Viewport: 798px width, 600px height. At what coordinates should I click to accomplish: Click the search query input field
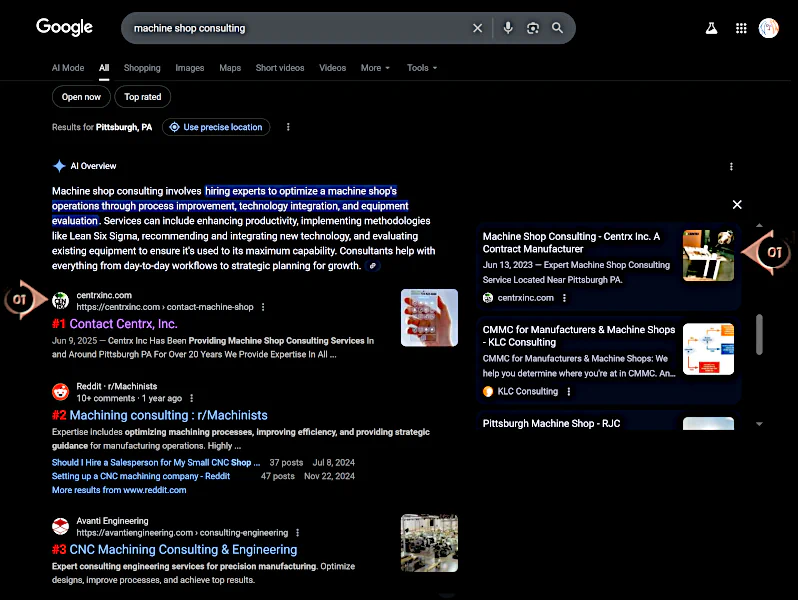click(295, 28)
